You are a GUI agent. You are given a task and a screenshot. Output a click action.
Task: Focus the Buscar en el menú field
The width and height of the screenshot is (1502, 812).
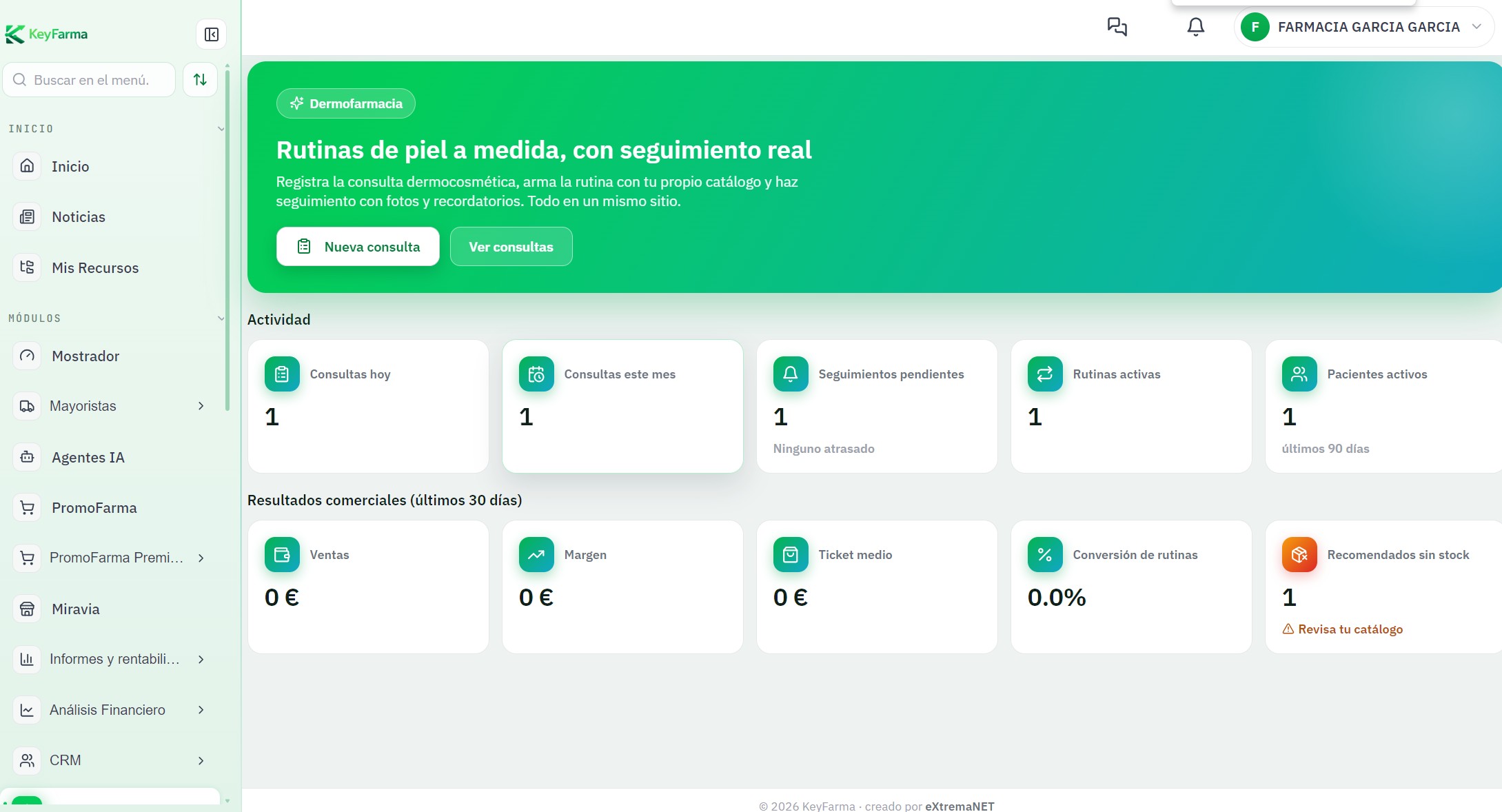click(90, 80)
